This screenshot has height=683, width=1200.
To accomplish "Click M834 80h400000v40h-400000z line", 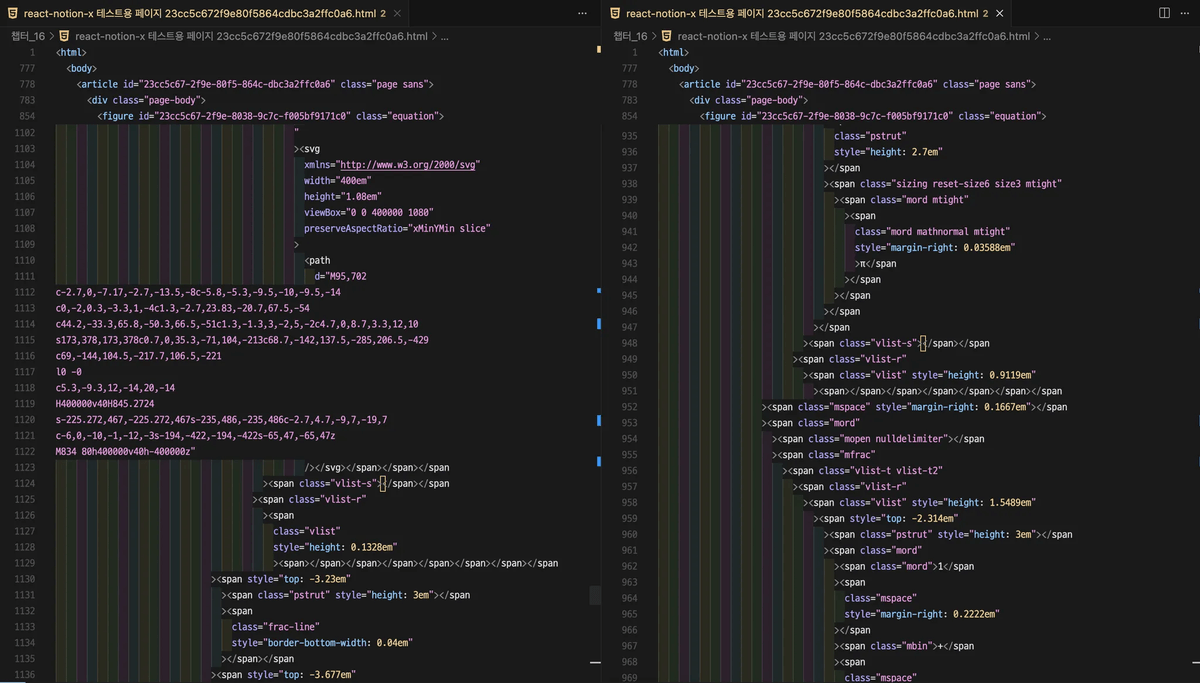I will tap(125, 451).
